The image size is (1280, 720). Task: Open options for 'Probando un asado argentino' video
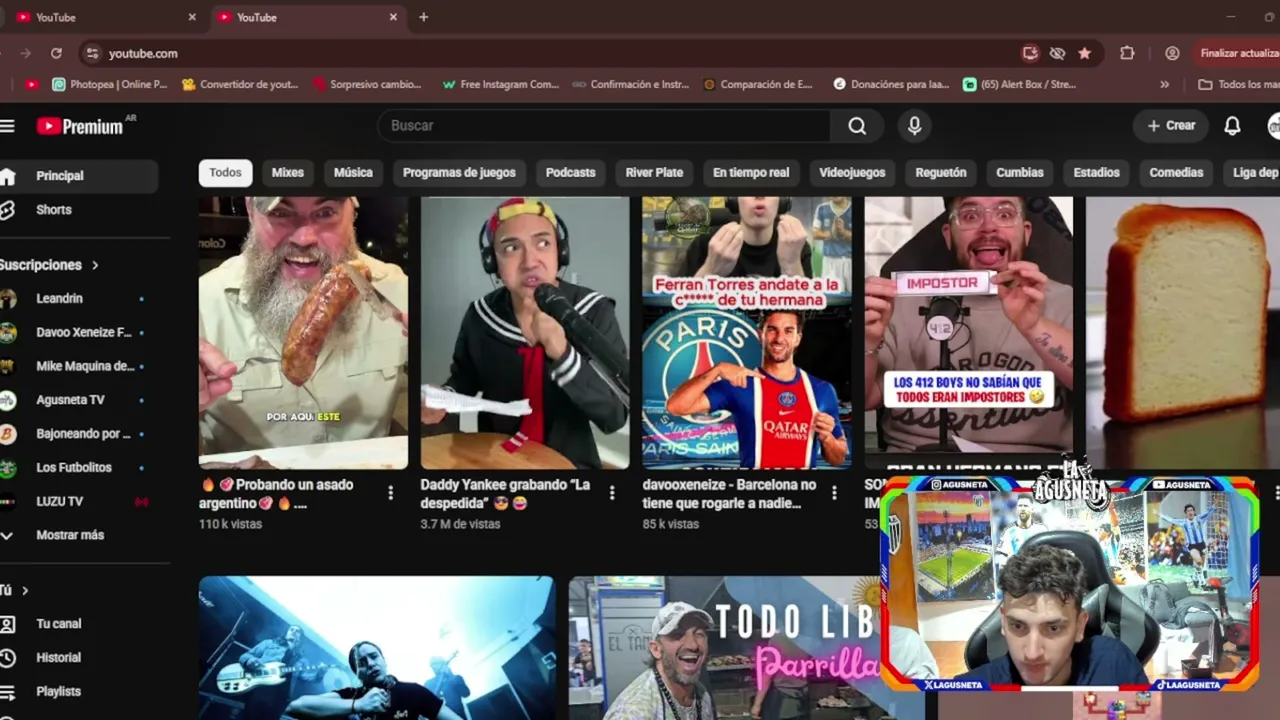point(390,492)
